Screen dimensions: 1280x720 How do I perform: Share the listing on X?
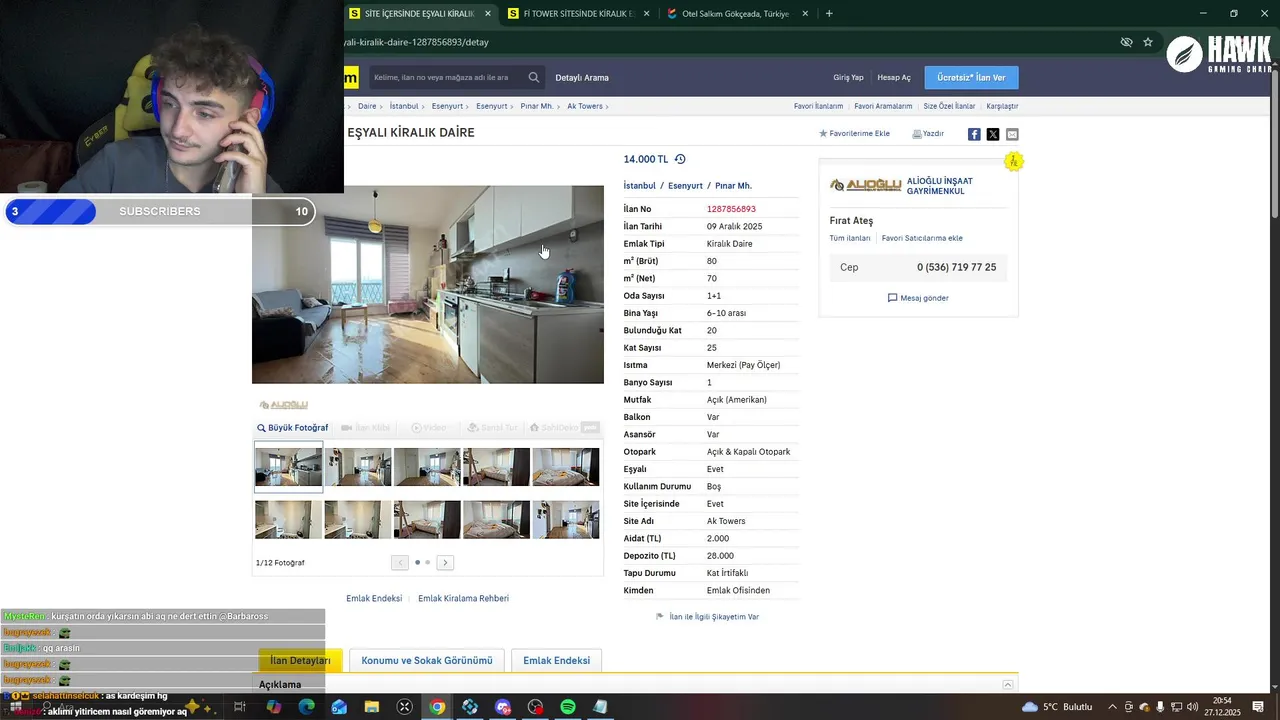click(x=993, y=134)
